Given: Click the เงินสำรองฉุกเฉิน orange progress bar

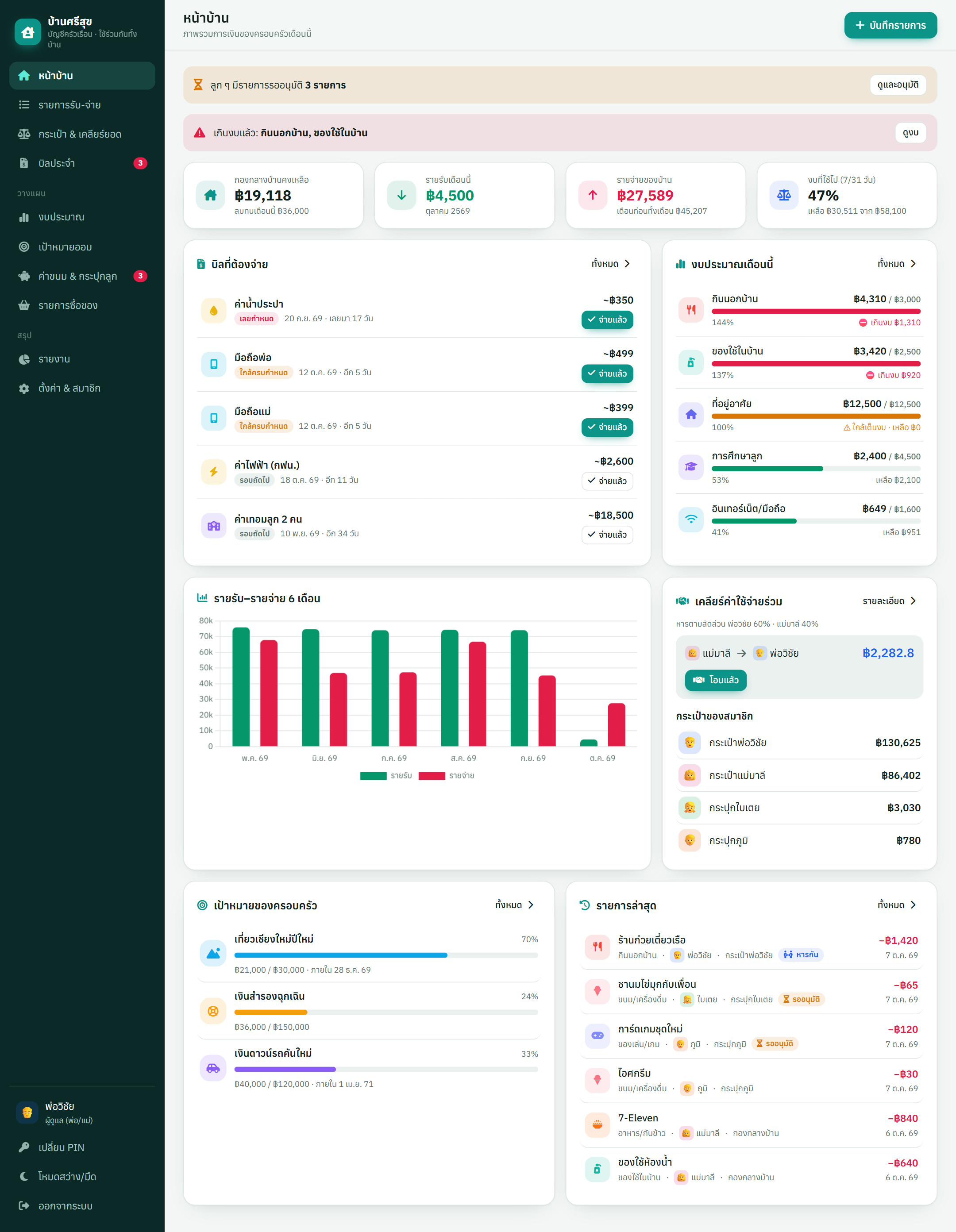Looking at the screenshot, I should (386, 1013).
